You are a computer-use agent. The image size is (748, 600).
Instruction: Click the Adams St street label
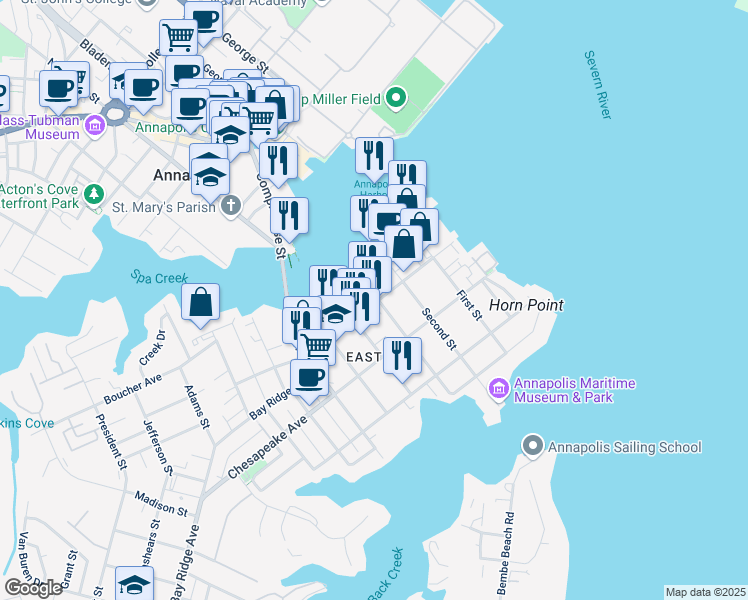197,407
